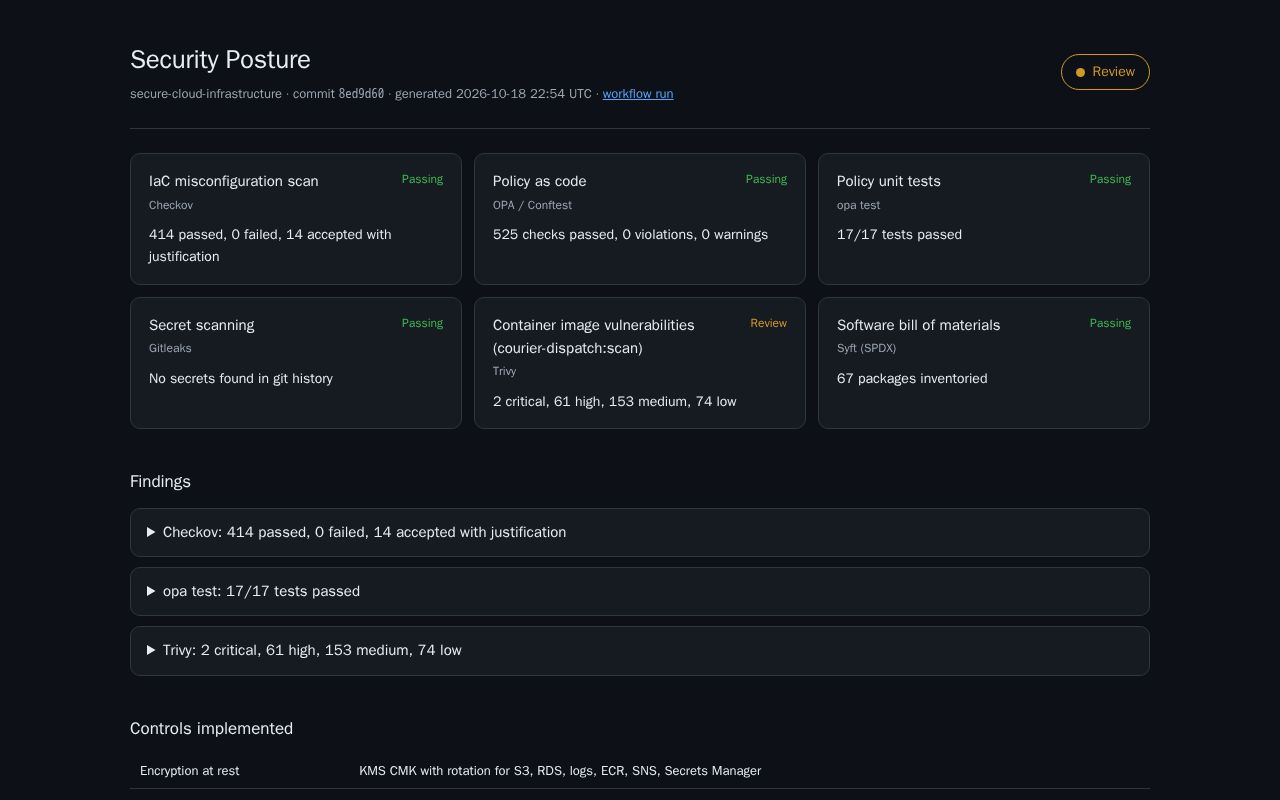Click '17/17 tests passed' in Policy unit tests card
This screenshot has width=1280, height=800.
(x=900, y=235)
